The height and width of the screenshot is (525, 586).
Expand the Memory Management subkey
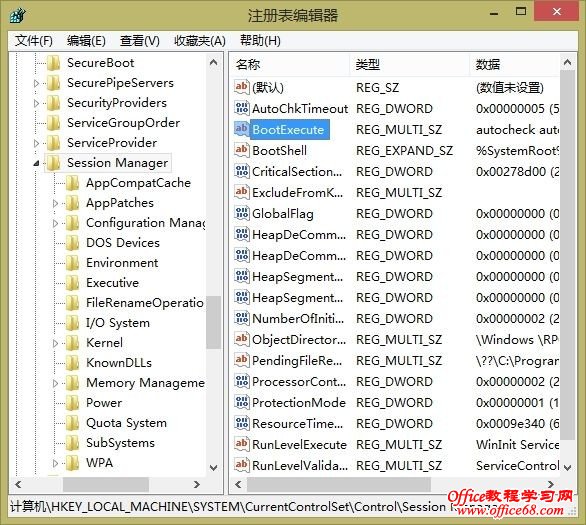[x=55, y=383]
